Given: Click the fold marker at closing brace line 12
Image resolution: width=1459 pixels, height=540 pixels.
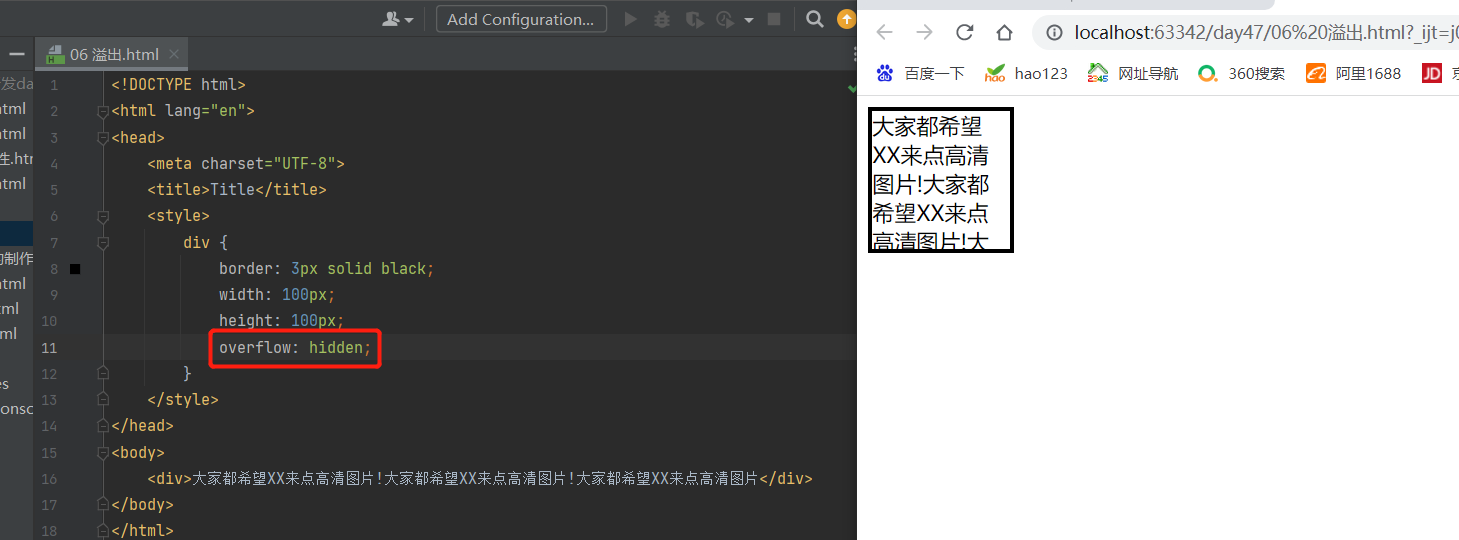Looking at the screenshot, I should (102, 373).
